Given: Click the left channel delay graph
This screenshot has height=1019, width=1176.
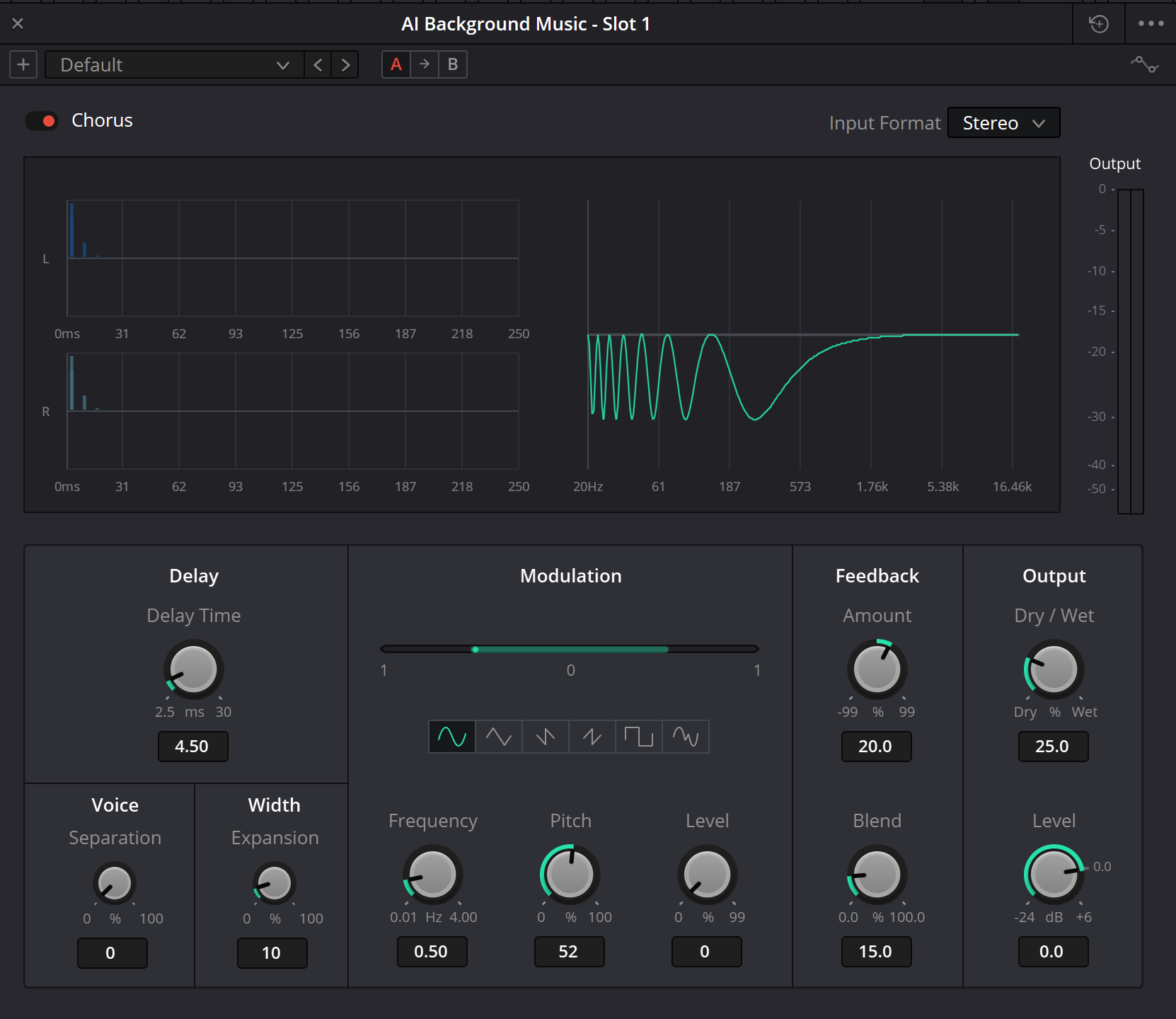Looking at the screenshot, I should (293, 258).
